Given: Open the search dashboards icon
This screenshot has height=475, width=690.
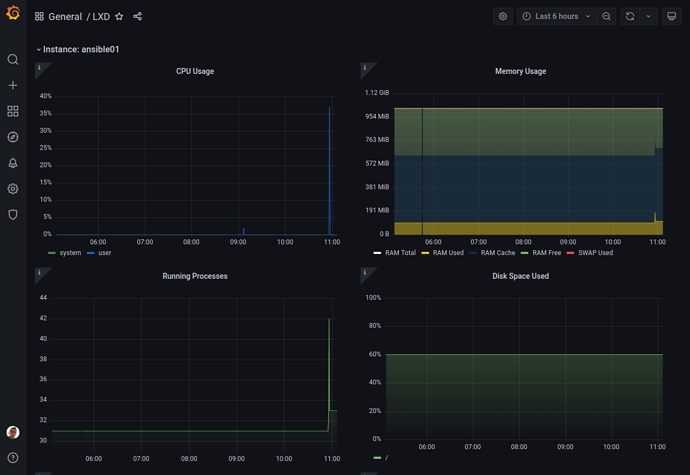Looking at the screenshot, I should pos(13,59).
